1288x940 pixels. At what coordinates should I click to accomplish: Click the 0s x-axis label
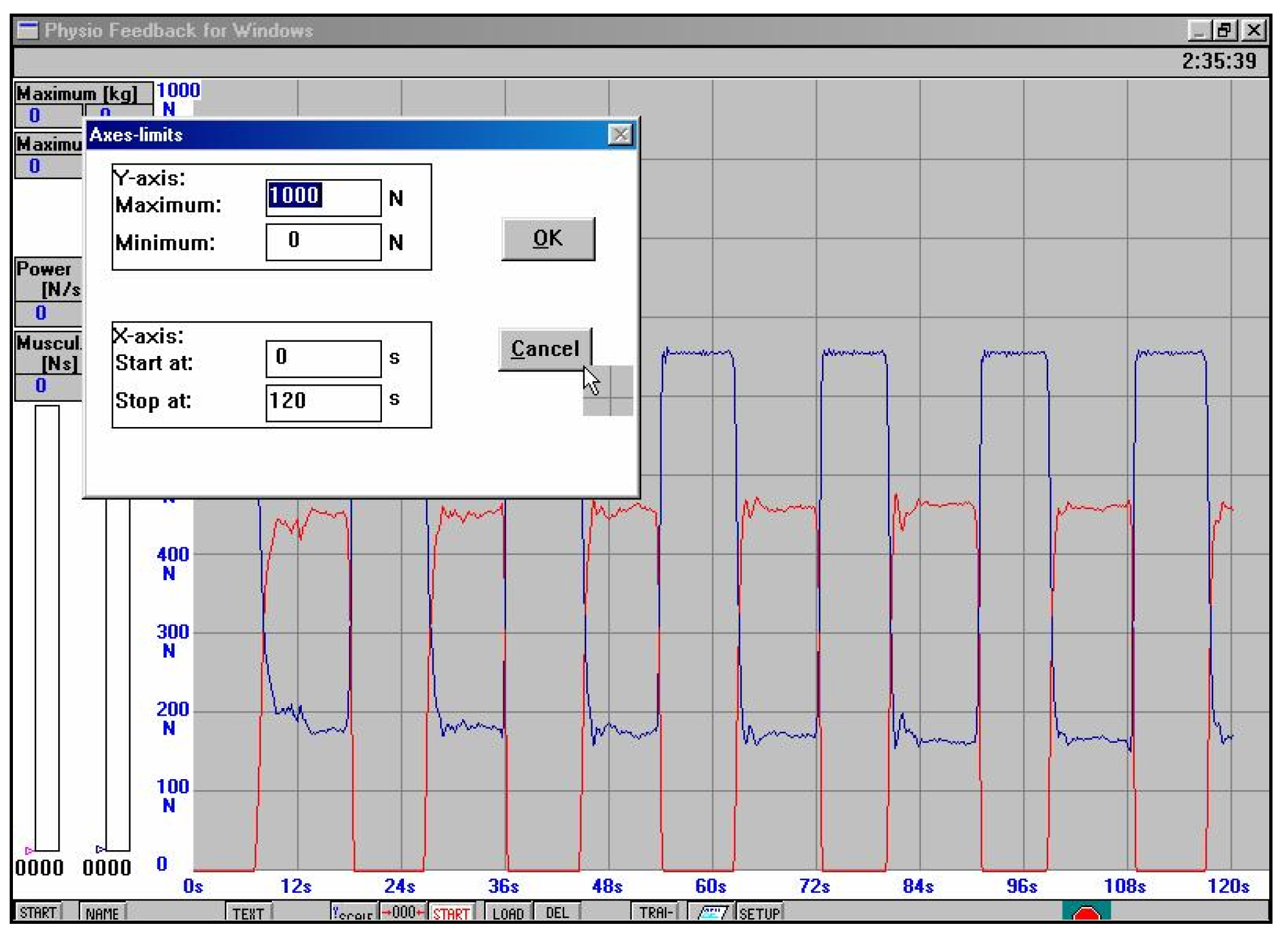(x=193, y=886)
